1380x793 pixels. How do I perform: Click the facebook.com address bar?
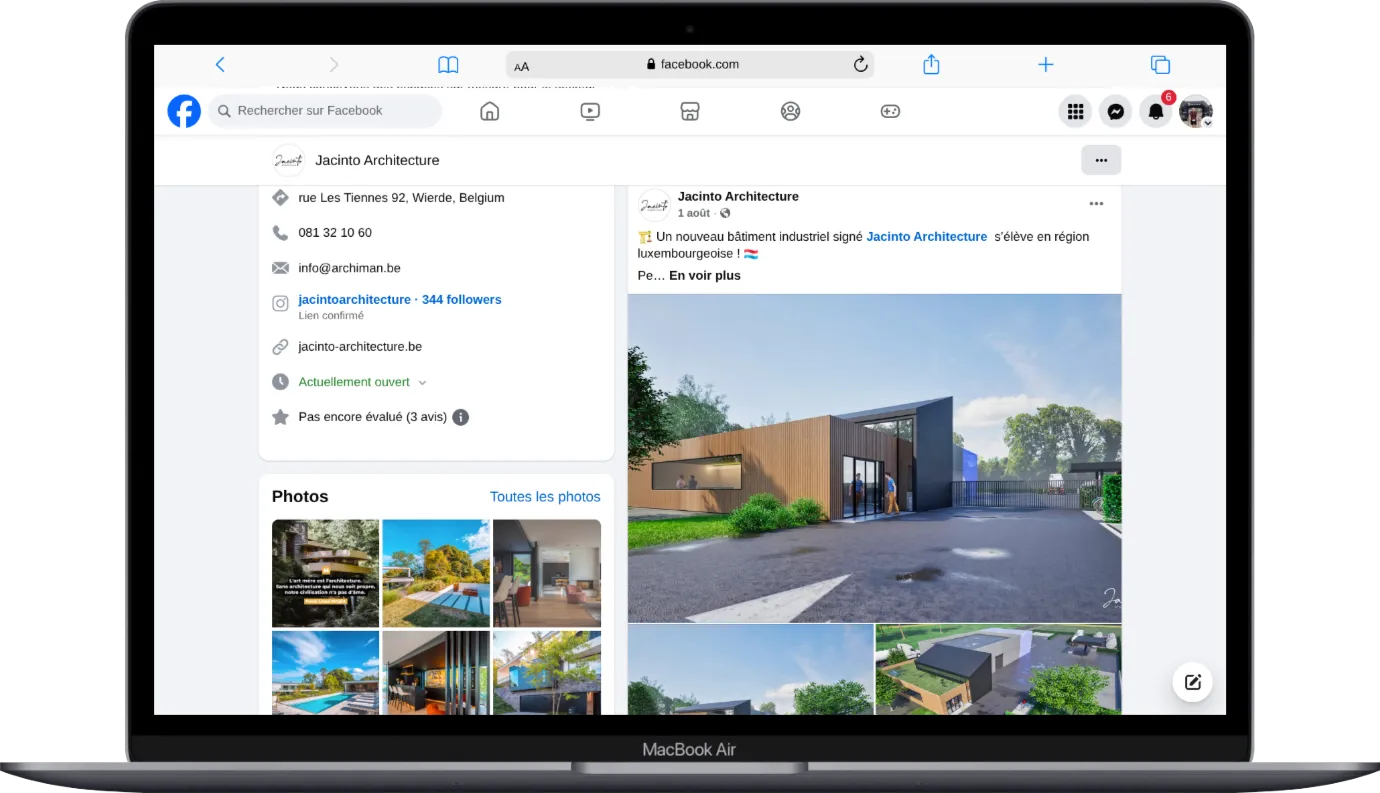(x=690, y=64)
